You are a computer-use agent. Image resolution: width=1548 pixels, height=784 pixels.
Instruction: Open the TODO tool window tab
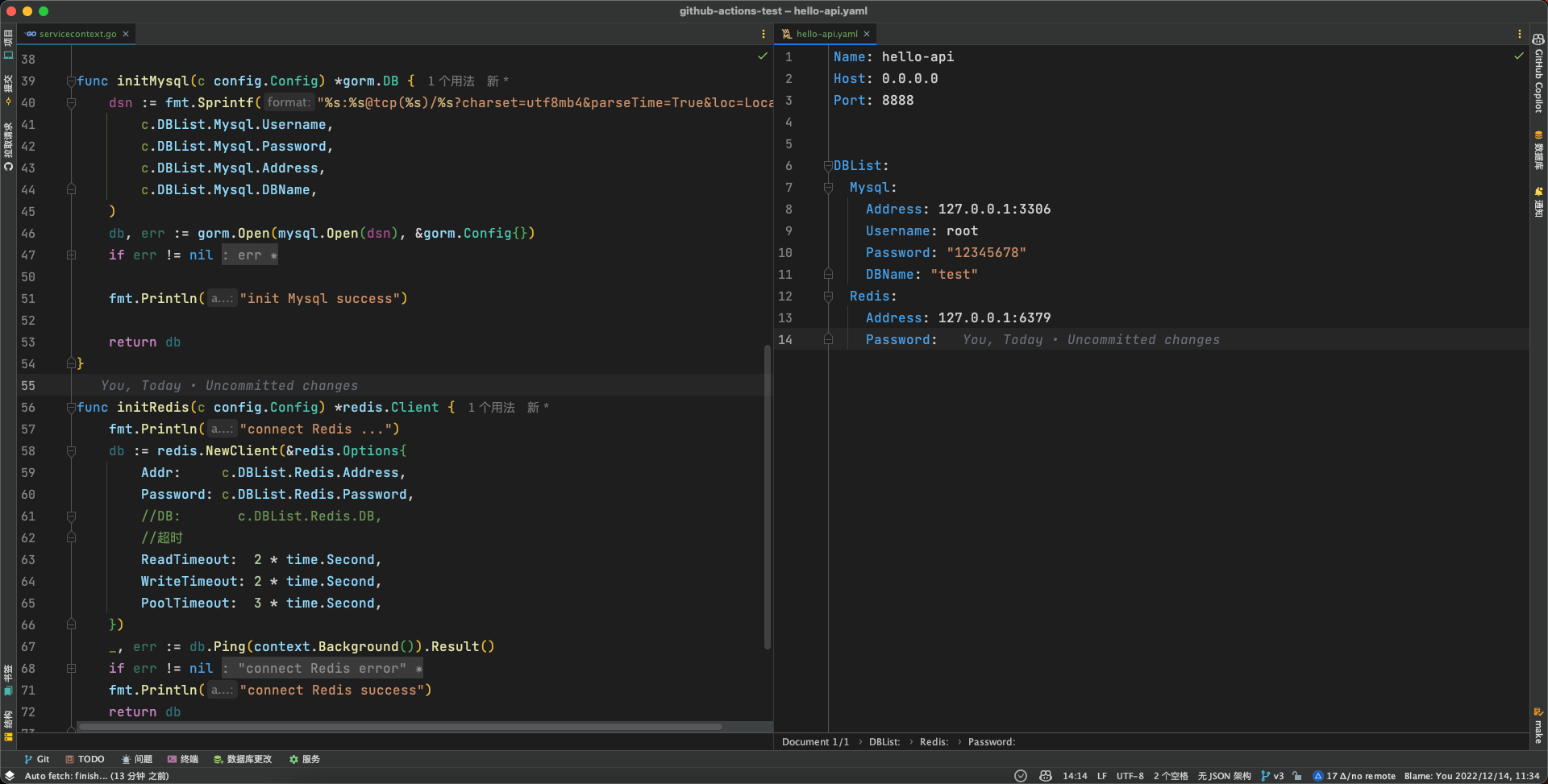coord(85,759)
